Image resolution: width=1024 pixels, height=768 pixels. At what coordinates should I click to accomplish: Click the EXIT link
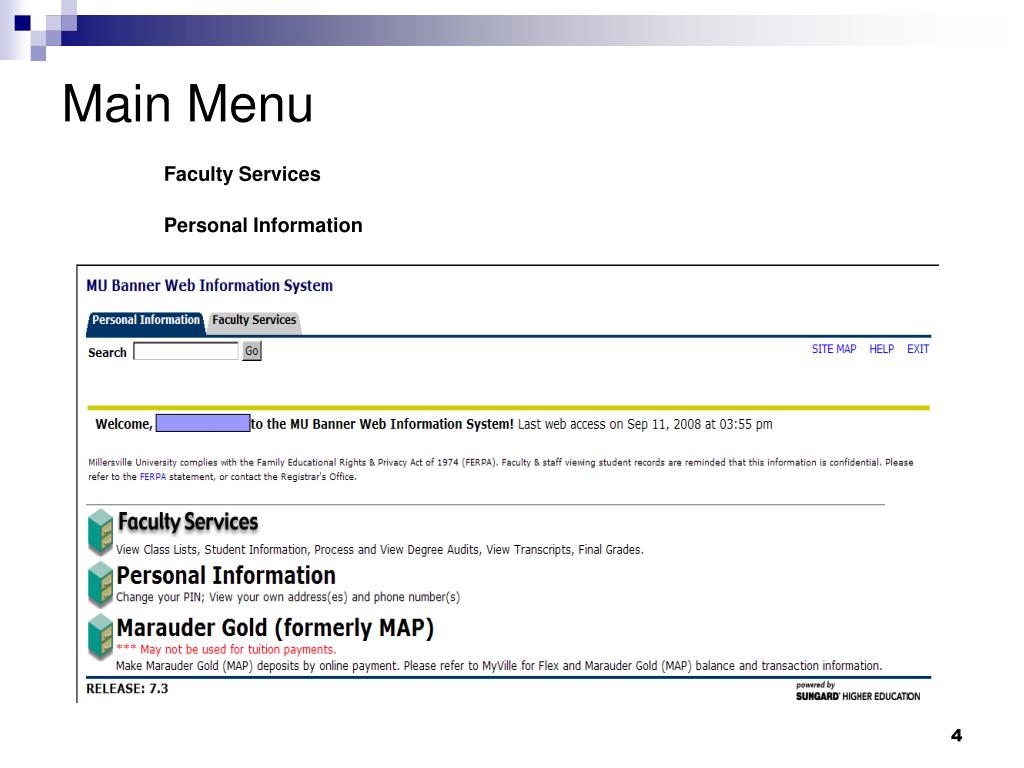(918, 349)
